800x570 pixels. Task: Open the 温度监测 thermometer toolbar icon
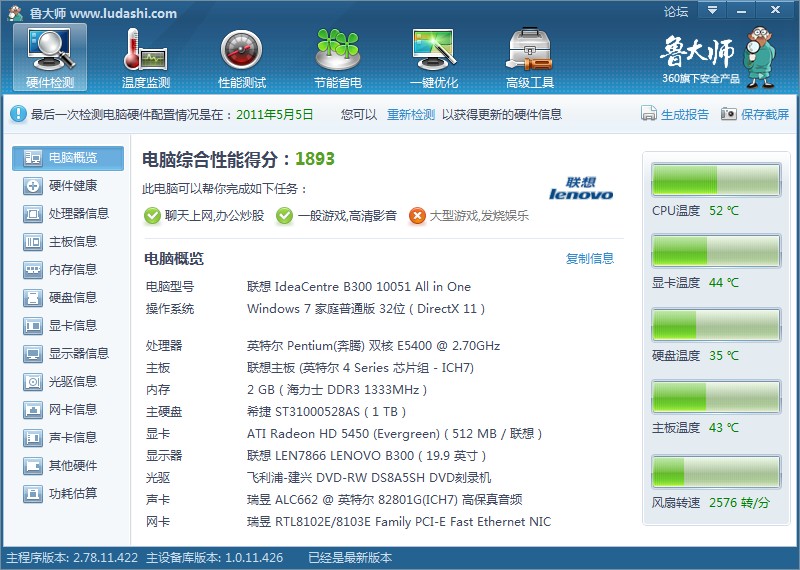[145, 58]
